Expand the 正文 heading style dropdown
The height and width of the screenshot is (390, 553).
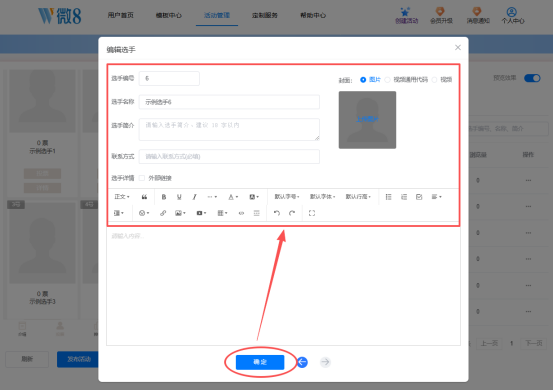click(x=122, y=197)
